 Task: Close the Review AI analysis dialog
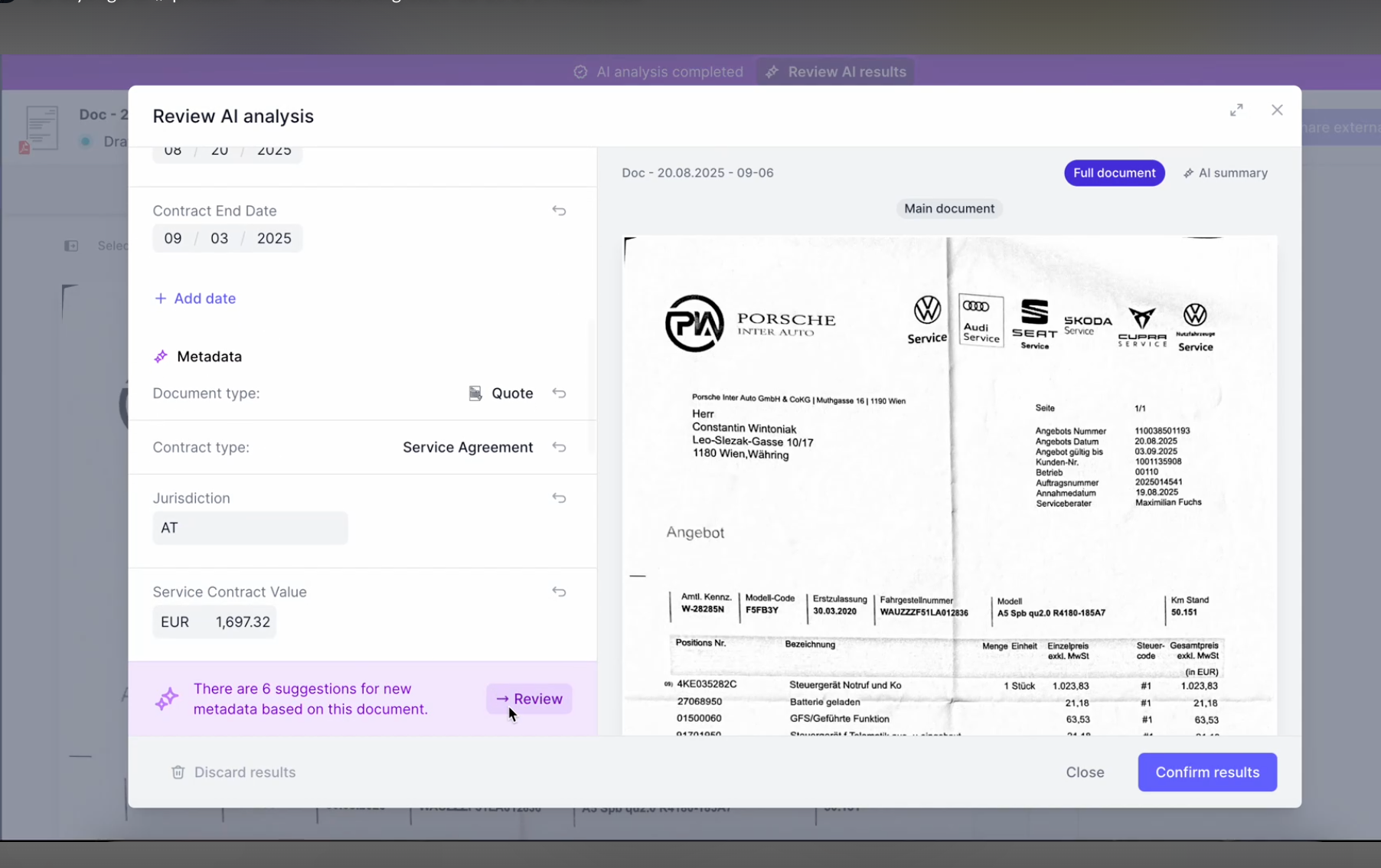pyautogui.click(x=1277, y=110)
